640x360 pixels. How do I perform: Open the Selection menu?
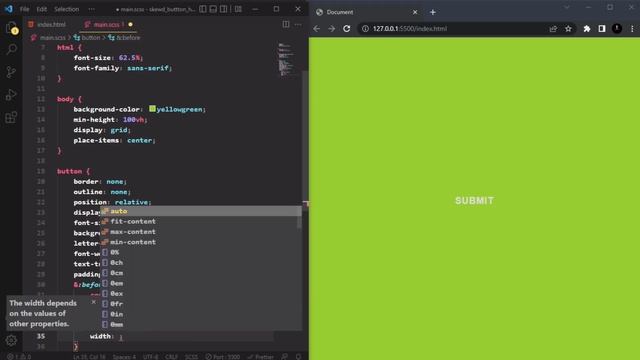point(67,9)
